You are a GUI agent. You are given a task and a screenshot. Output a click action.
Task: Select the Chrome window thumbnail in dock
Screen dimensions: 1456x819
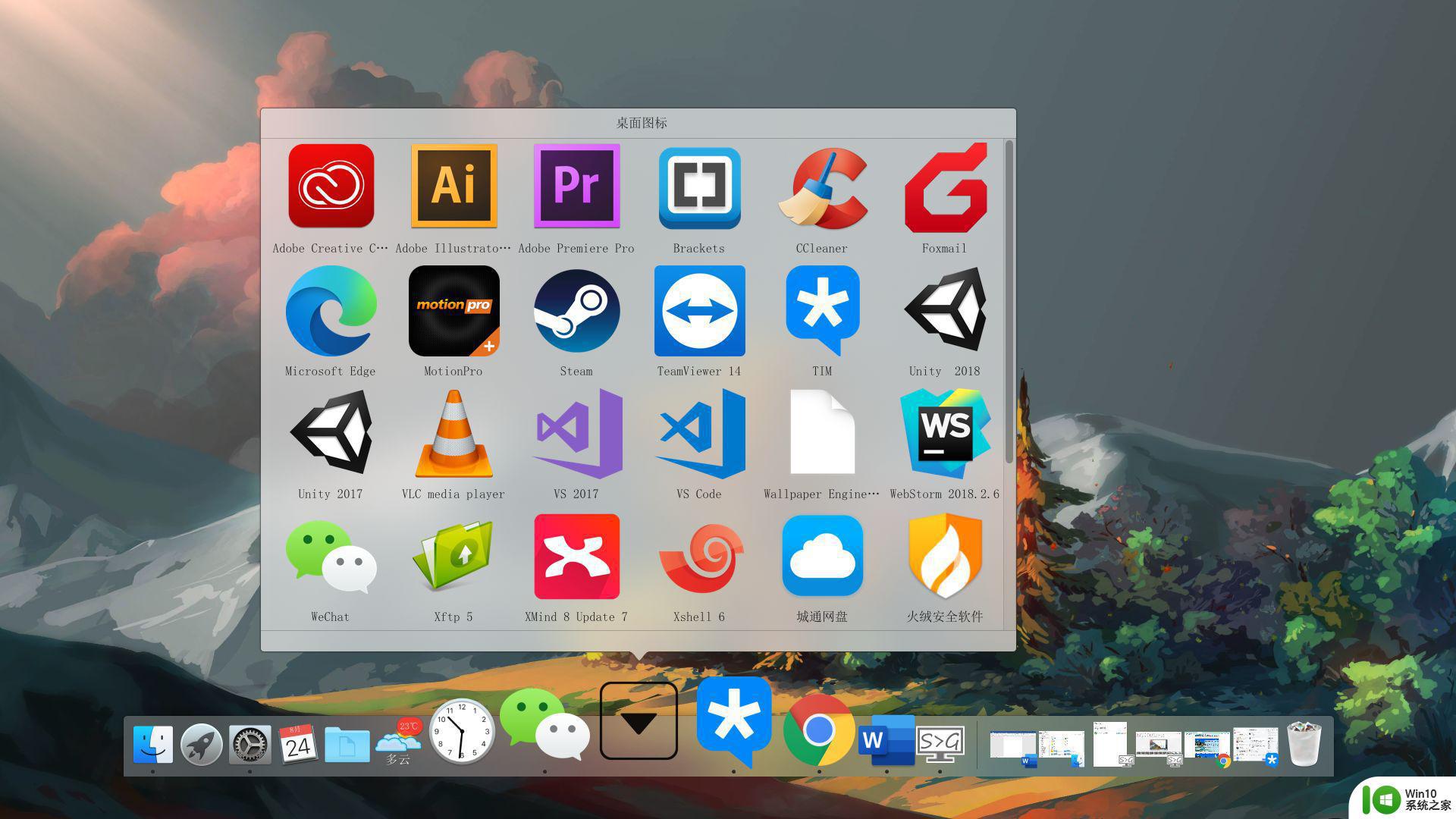pos(1207,749)
